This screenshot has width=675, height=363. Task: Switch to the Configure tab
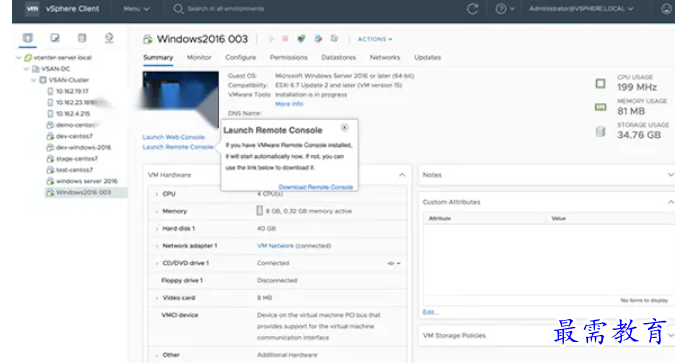[x=240, y=57]
